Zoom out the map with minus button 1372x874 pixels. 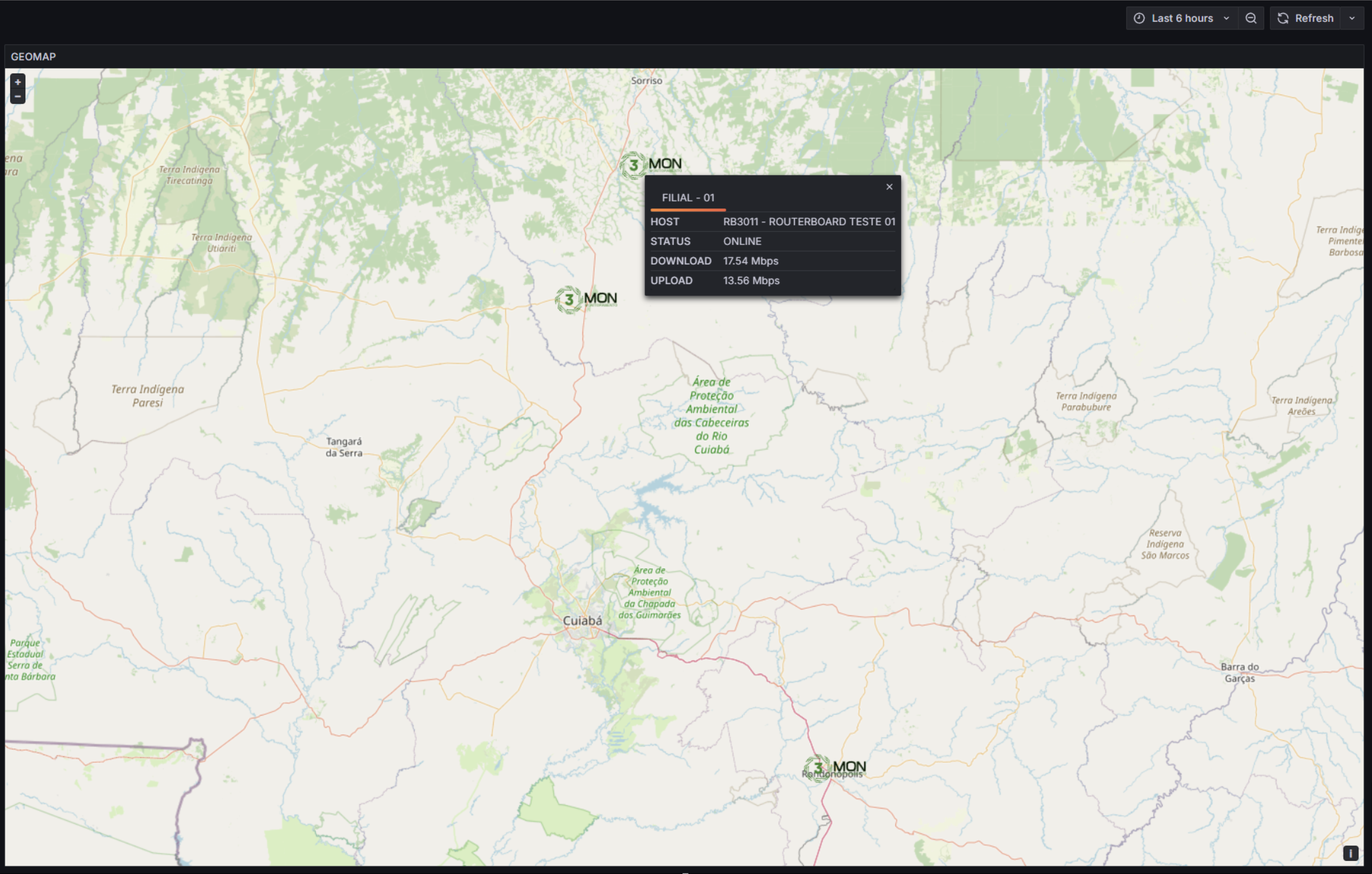tap(17, 97)
